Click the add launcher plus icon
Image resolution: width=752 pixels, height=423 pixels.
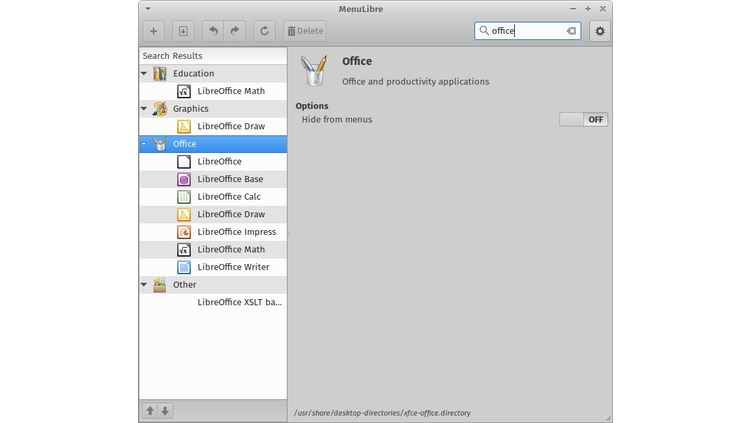point(153,31)
